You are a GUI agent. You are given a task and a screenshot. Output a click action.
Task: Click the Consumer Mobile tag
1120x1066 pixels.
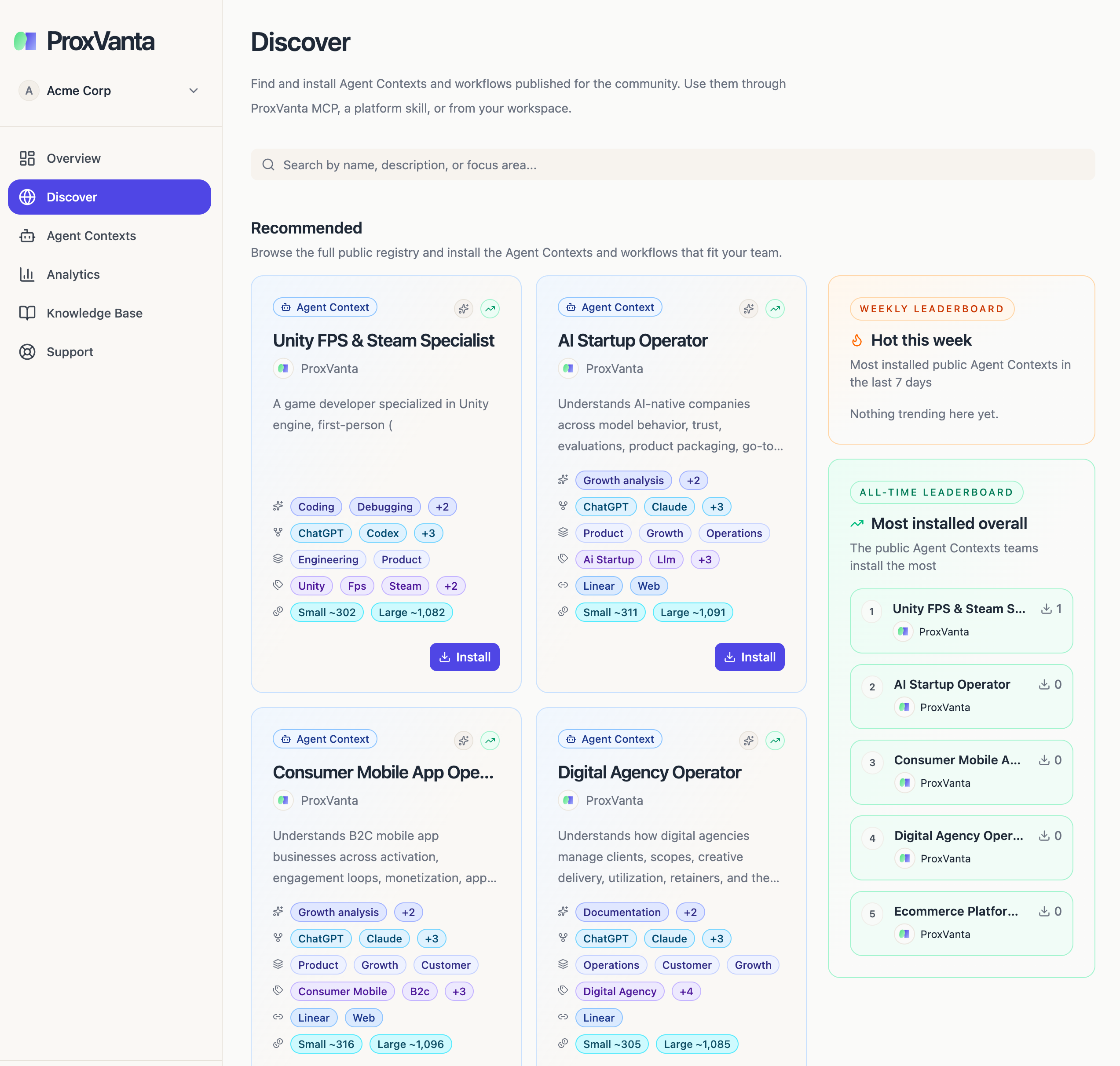coord(342,992)
